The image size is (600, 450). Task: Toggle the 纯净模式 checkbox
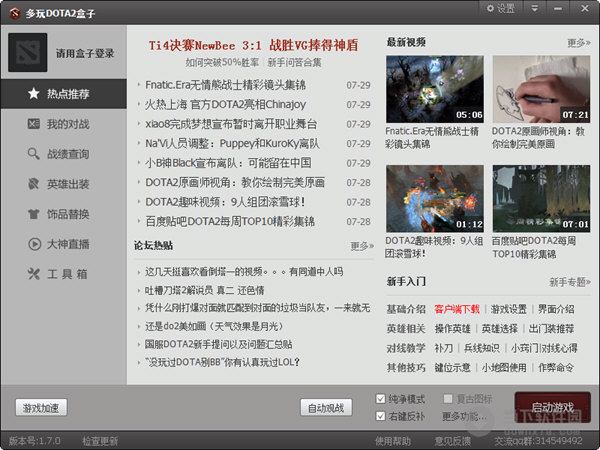tap(380, 399)
